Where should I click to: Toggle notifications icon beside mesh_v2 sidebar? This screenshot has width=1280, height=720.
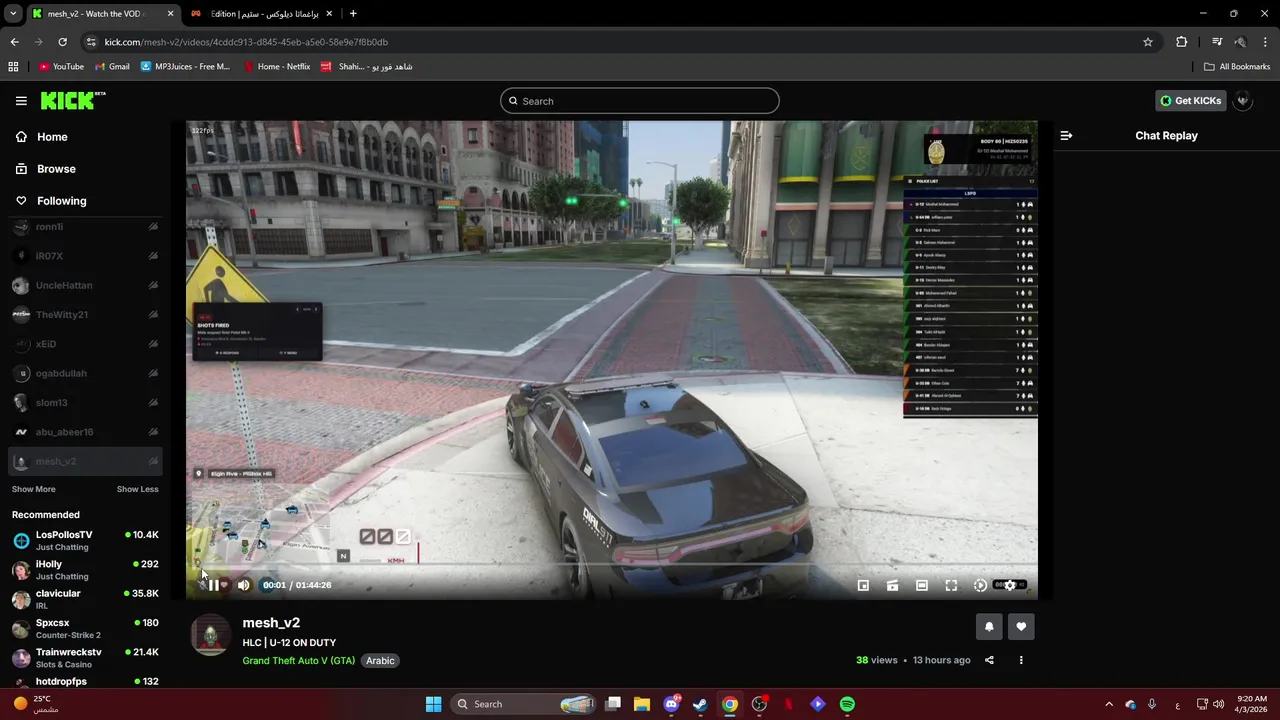[153, 461]
